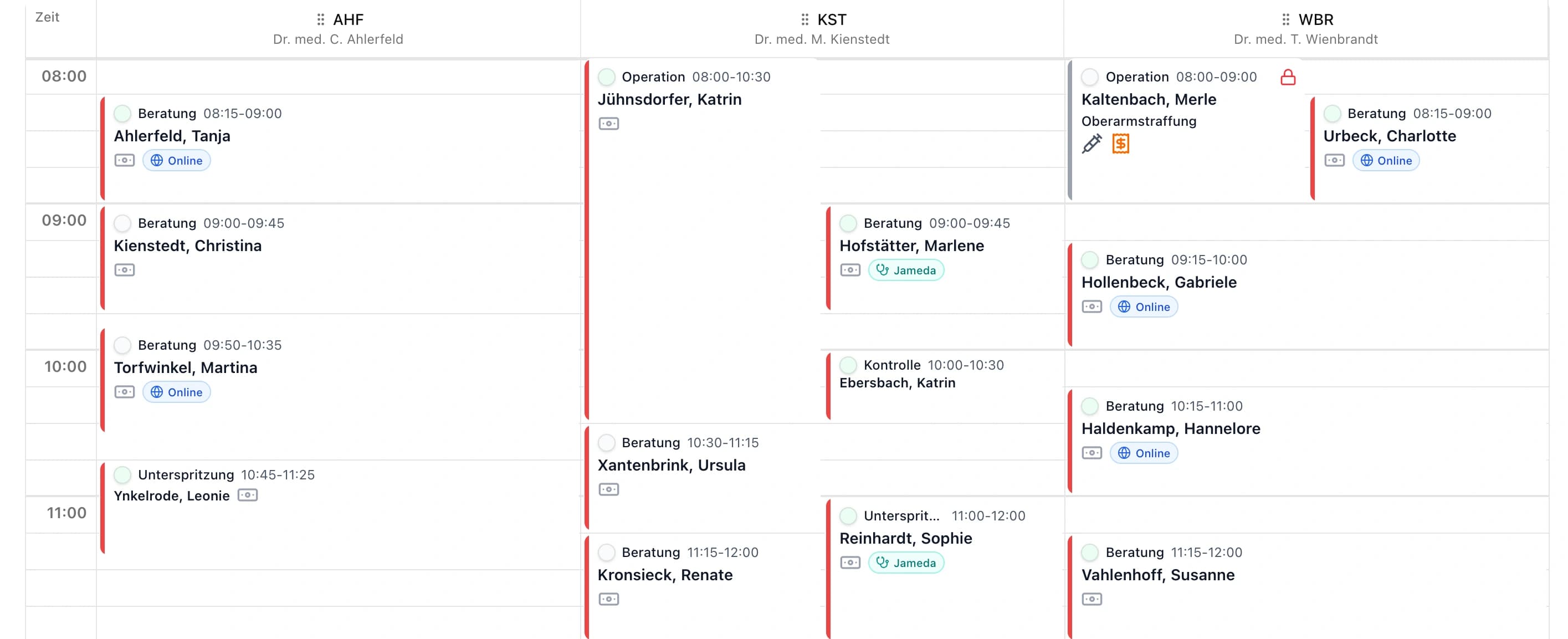This screenshot has width=1568, height=639.
Task: Click the drag handle icon beside WBR
Action: click(x=1285, y=19)
